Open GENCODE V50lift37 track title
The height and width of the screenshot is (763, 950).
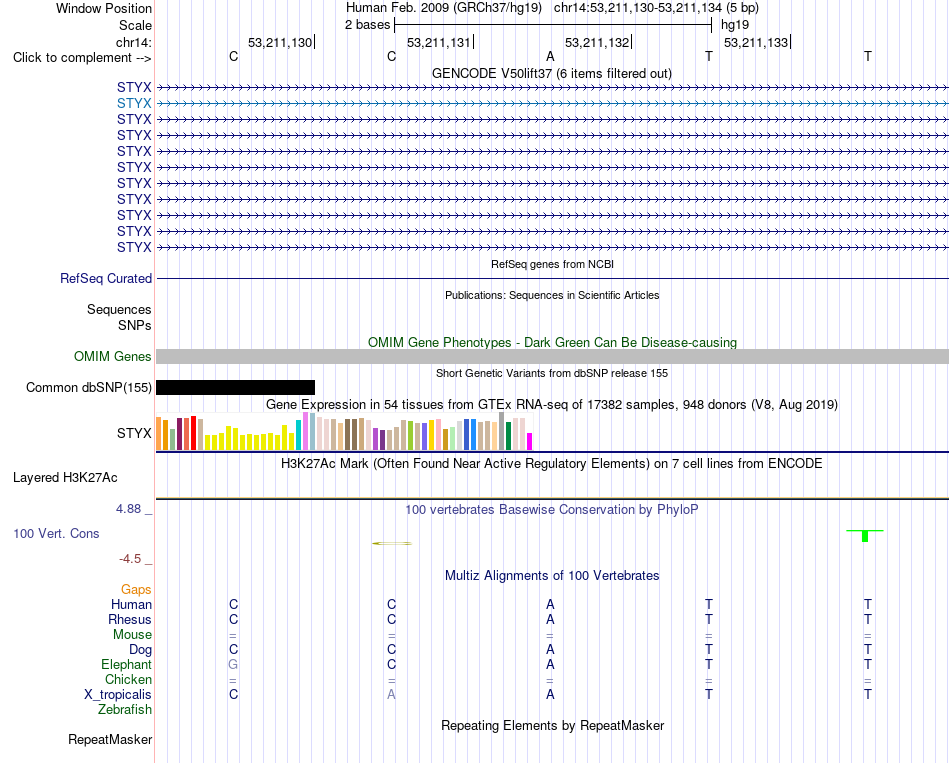pyautogui.click(x=551, y=73)
